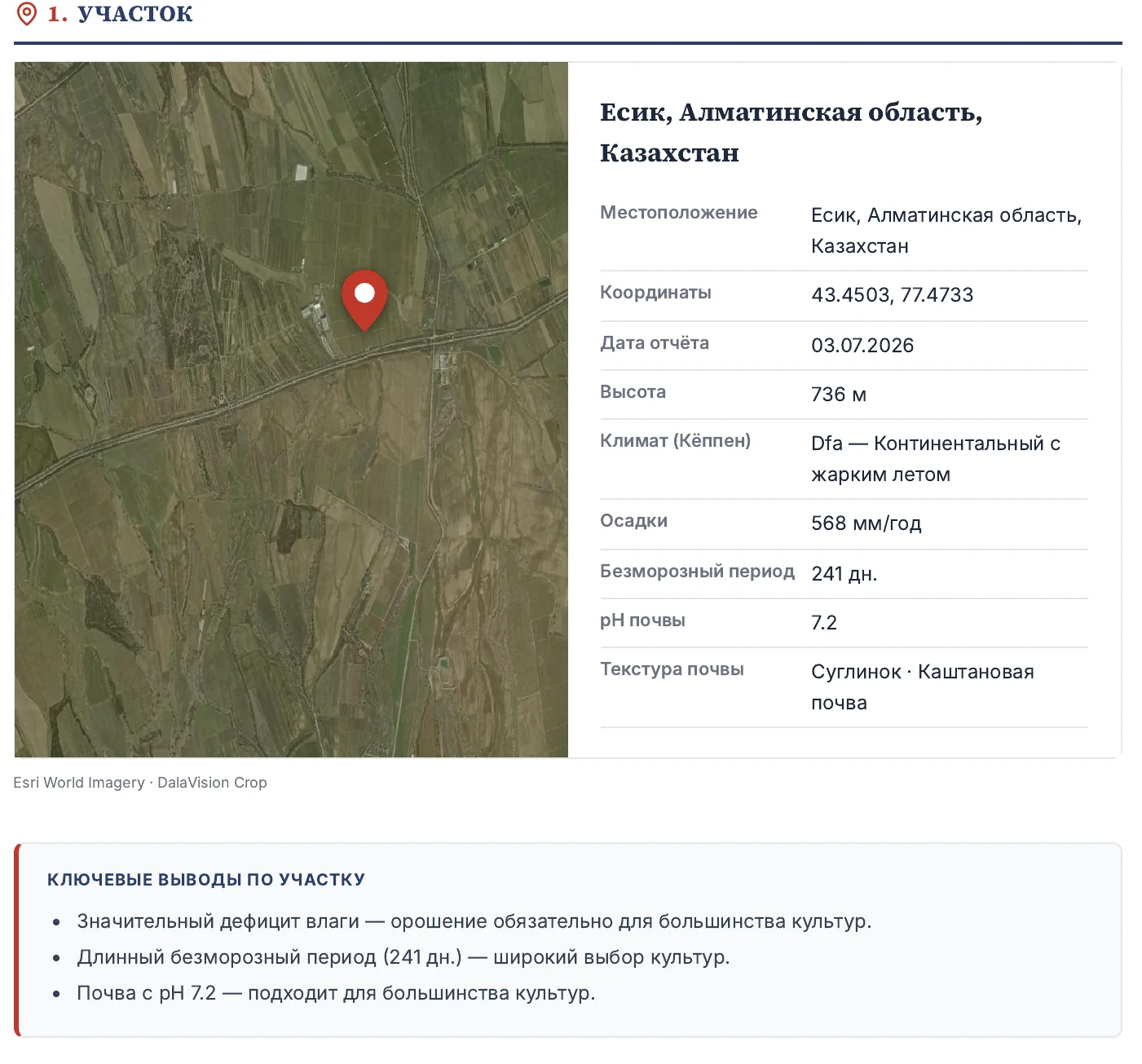Select the coordinates value 43.4503, 77.4733
The image size is (1142, 1064).
(892, 295)
